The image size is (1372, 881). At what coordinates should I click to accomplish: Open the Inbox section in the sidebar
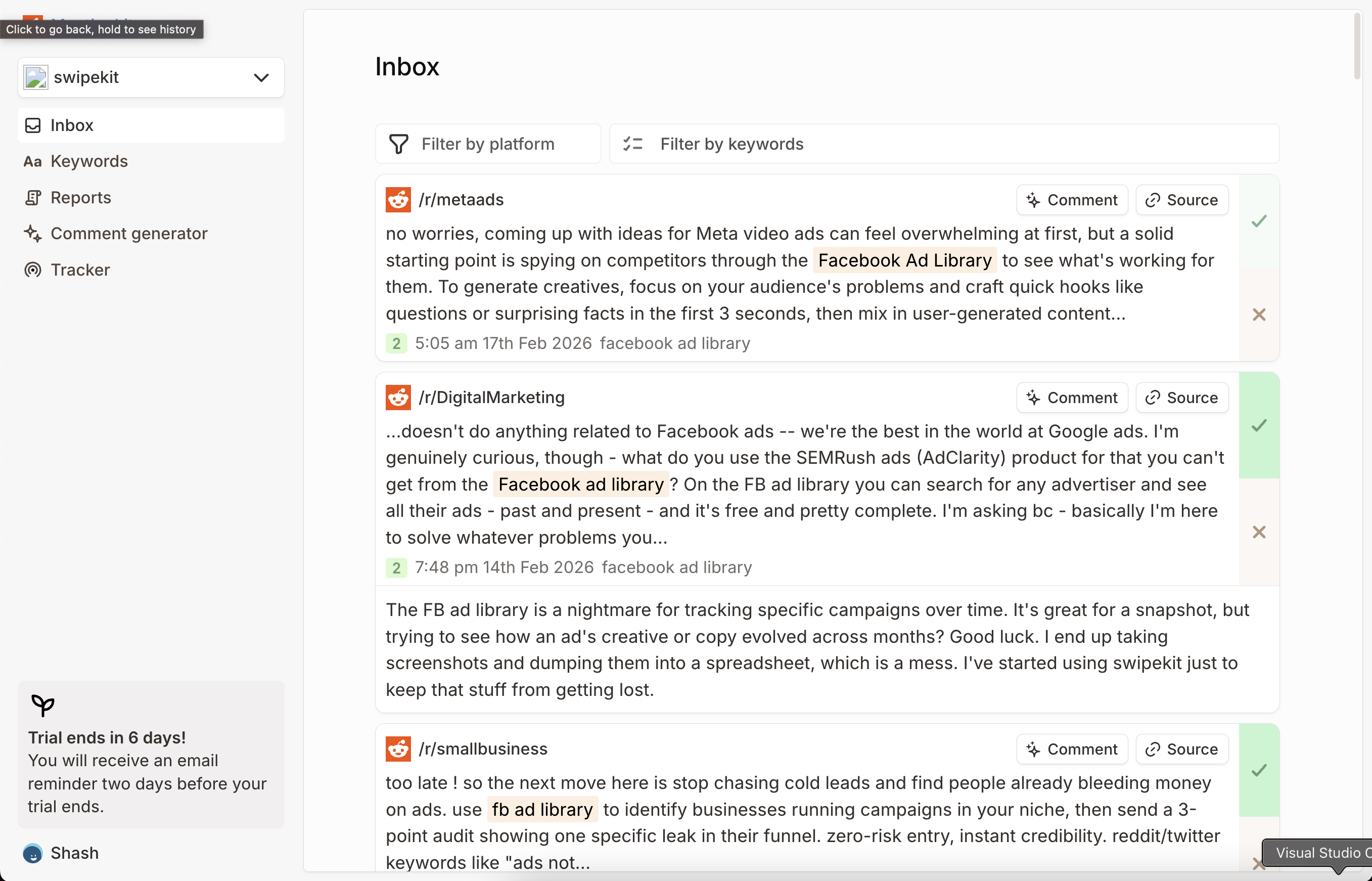pos(72,125)
